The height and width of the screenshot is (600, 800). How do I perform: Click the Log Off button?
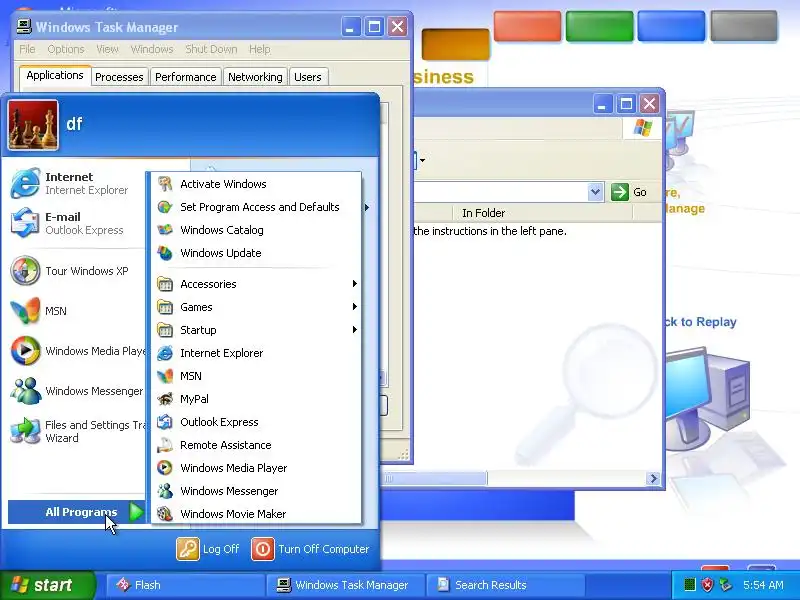pos(208,549)
